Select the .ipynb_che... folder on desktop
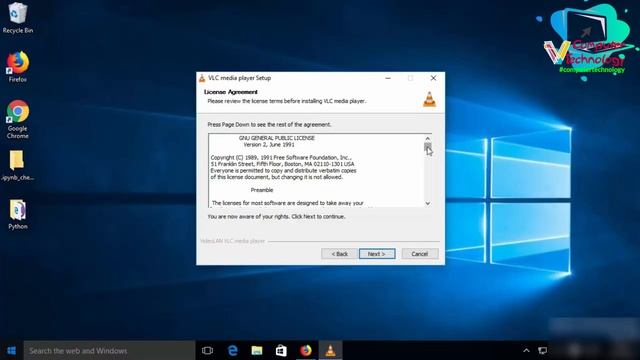The image size is (640, 360). click(18, 165)
